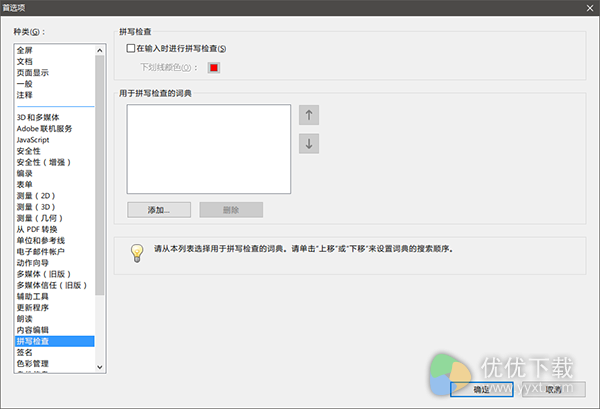The image size is (600, 409).
Task: Click the category list scroll down arrow
Action: click(x=99, y=367)
